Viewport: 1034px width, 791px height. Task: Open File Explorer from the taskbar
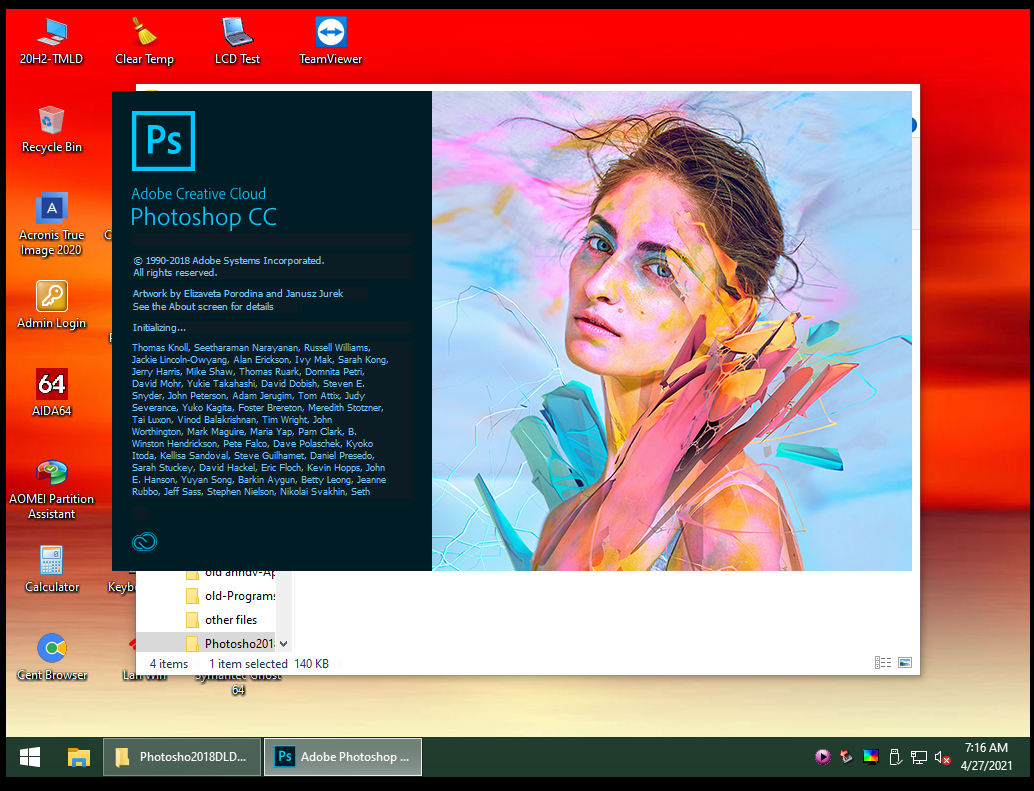point(78,757)
